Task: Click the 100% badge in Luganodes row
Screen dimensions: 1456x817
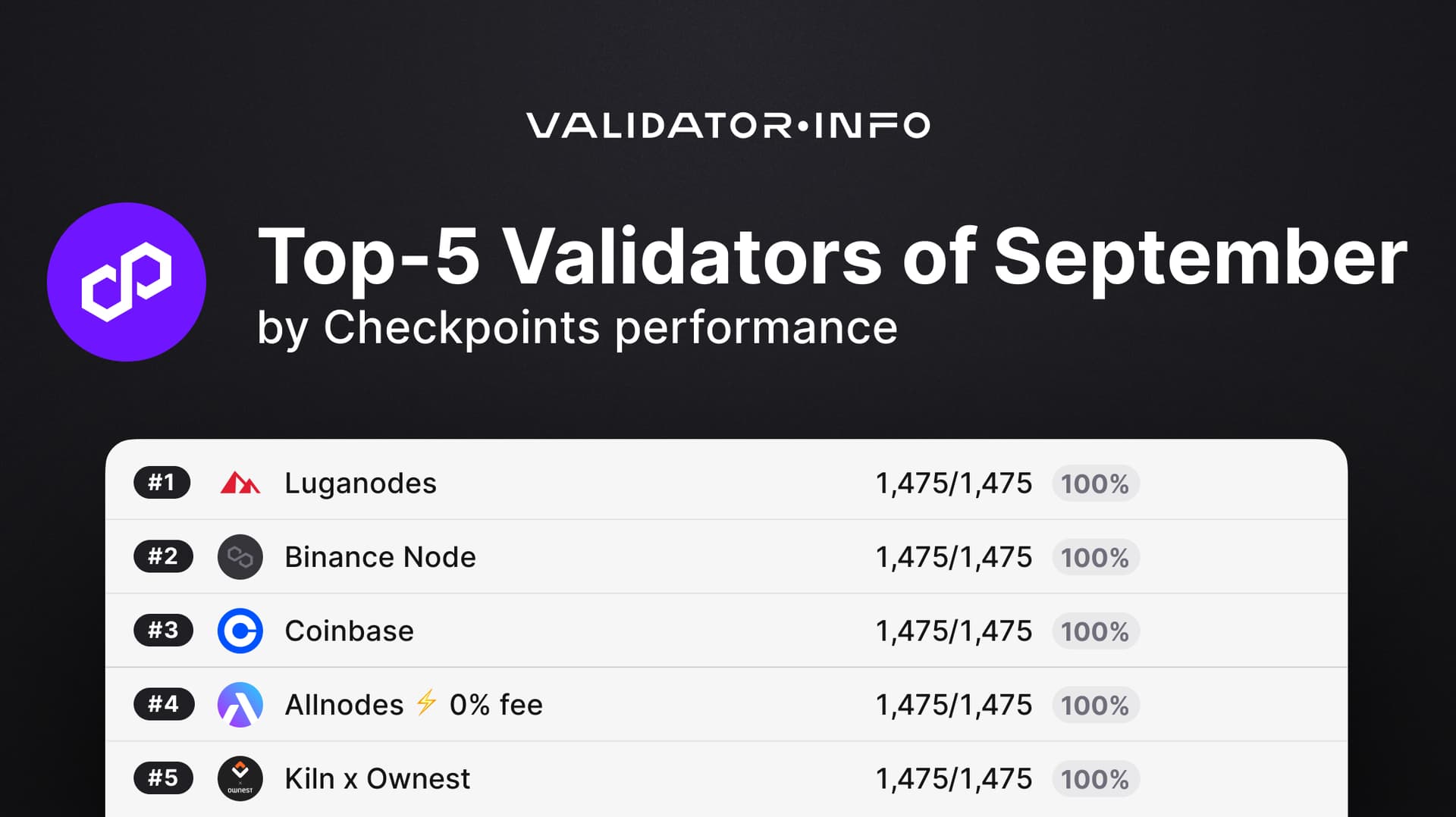Action: point(1095,484)
